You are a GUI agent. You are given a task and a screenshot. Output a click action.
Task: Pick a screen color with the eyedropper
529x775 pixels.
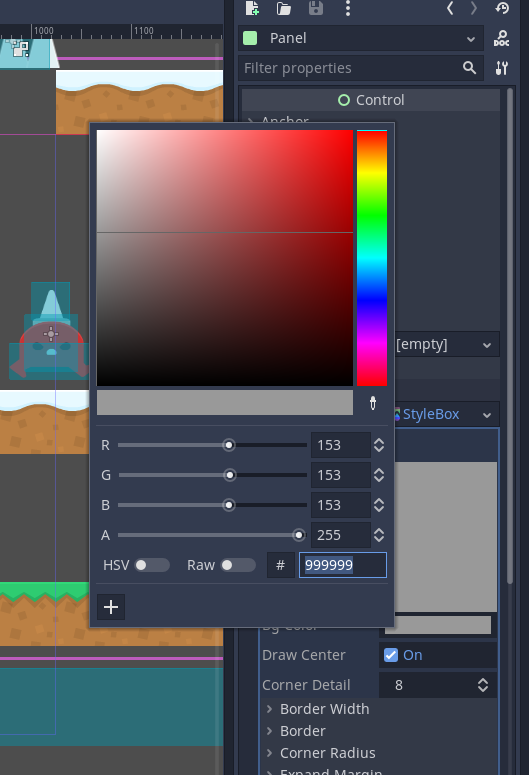[x=373, y=403]
